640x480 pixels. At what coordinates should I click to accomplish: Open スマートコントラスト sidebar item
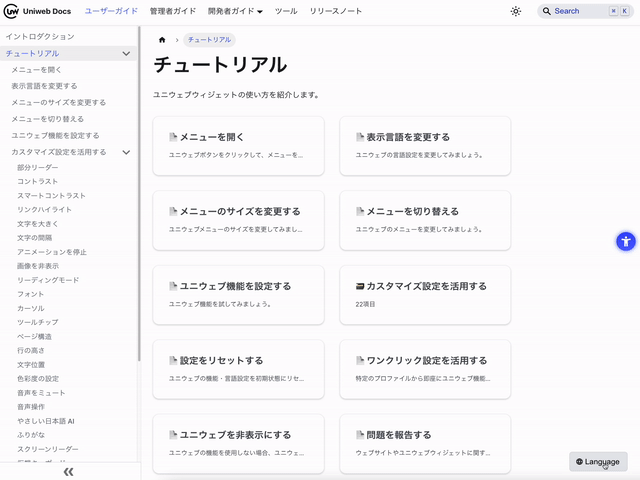coord(51,196)
